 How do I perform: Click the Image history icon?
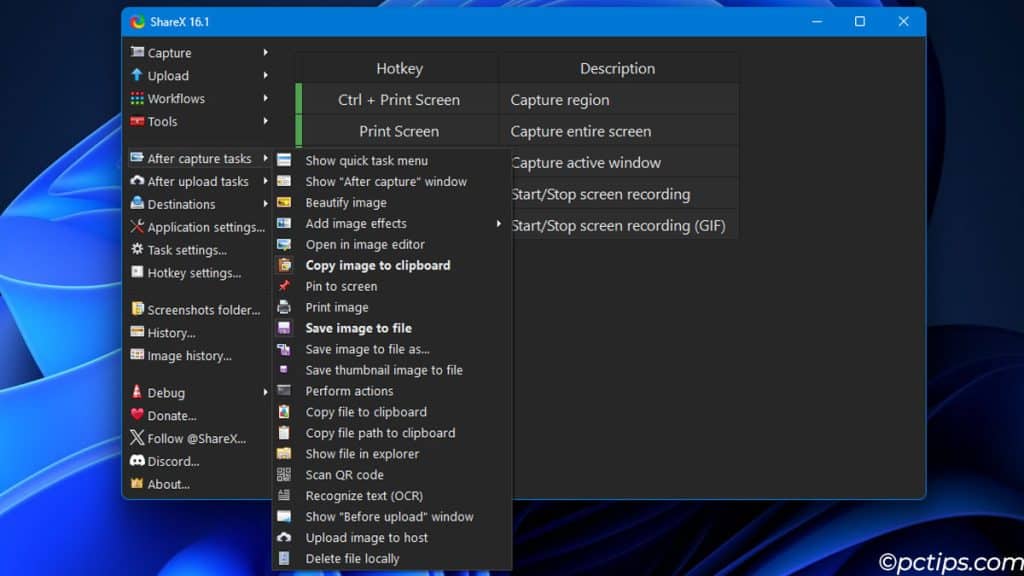[137, 355]
